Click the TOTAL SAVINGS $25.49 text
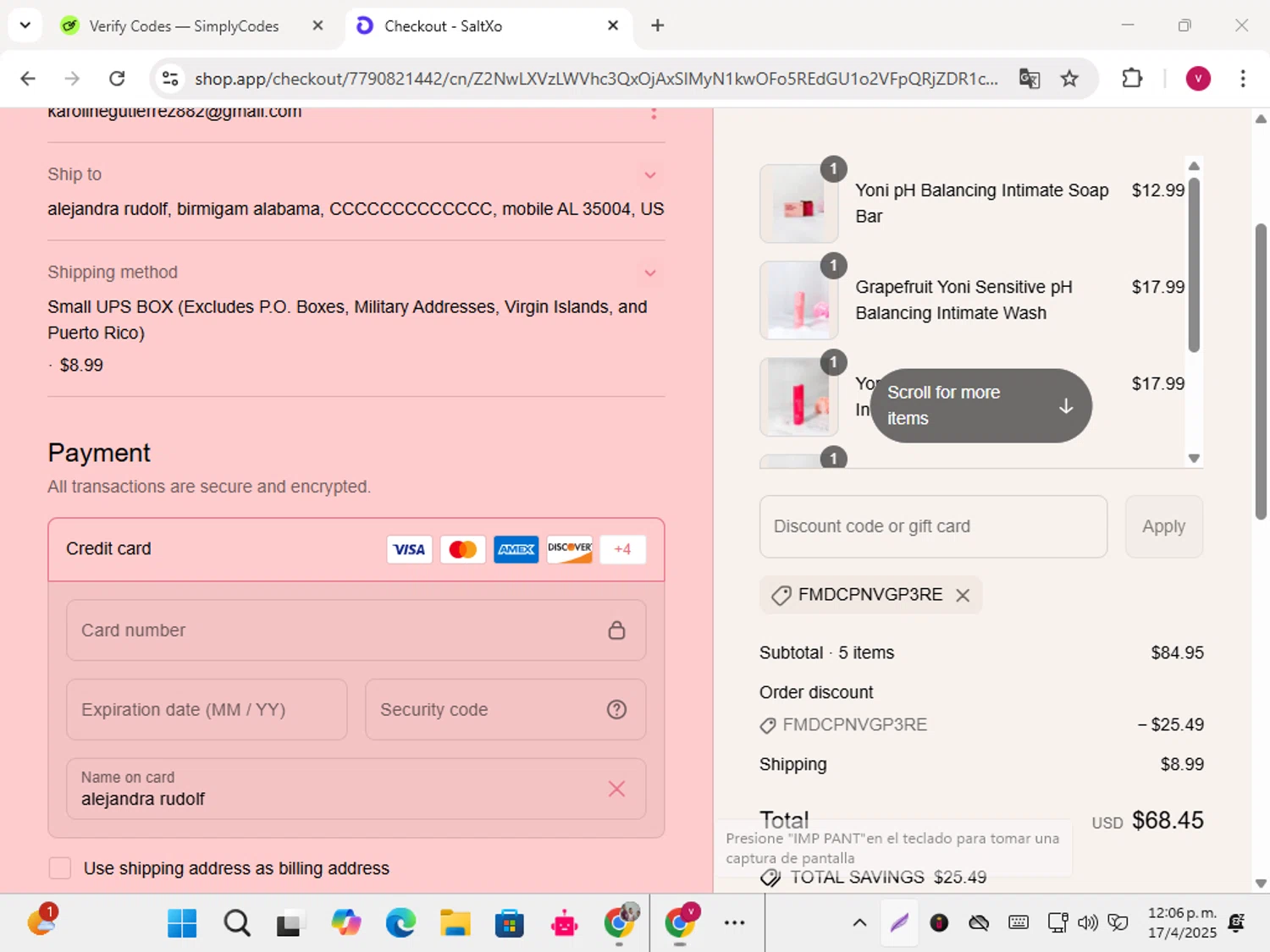Image resolution: width=1270 pixels, height=952 pixels. coord(888,878)
